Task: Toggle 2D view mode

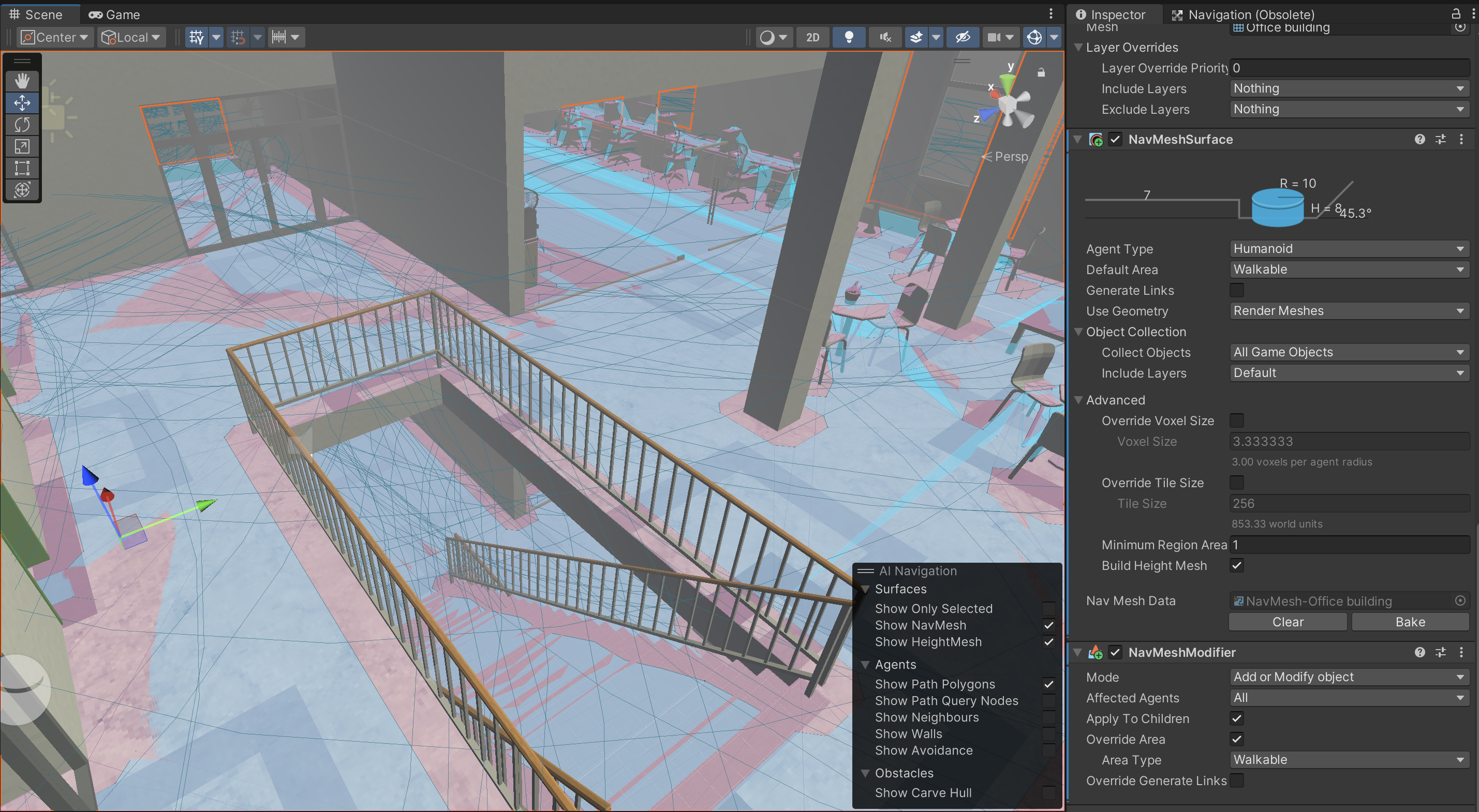Action: coord(812,37)
